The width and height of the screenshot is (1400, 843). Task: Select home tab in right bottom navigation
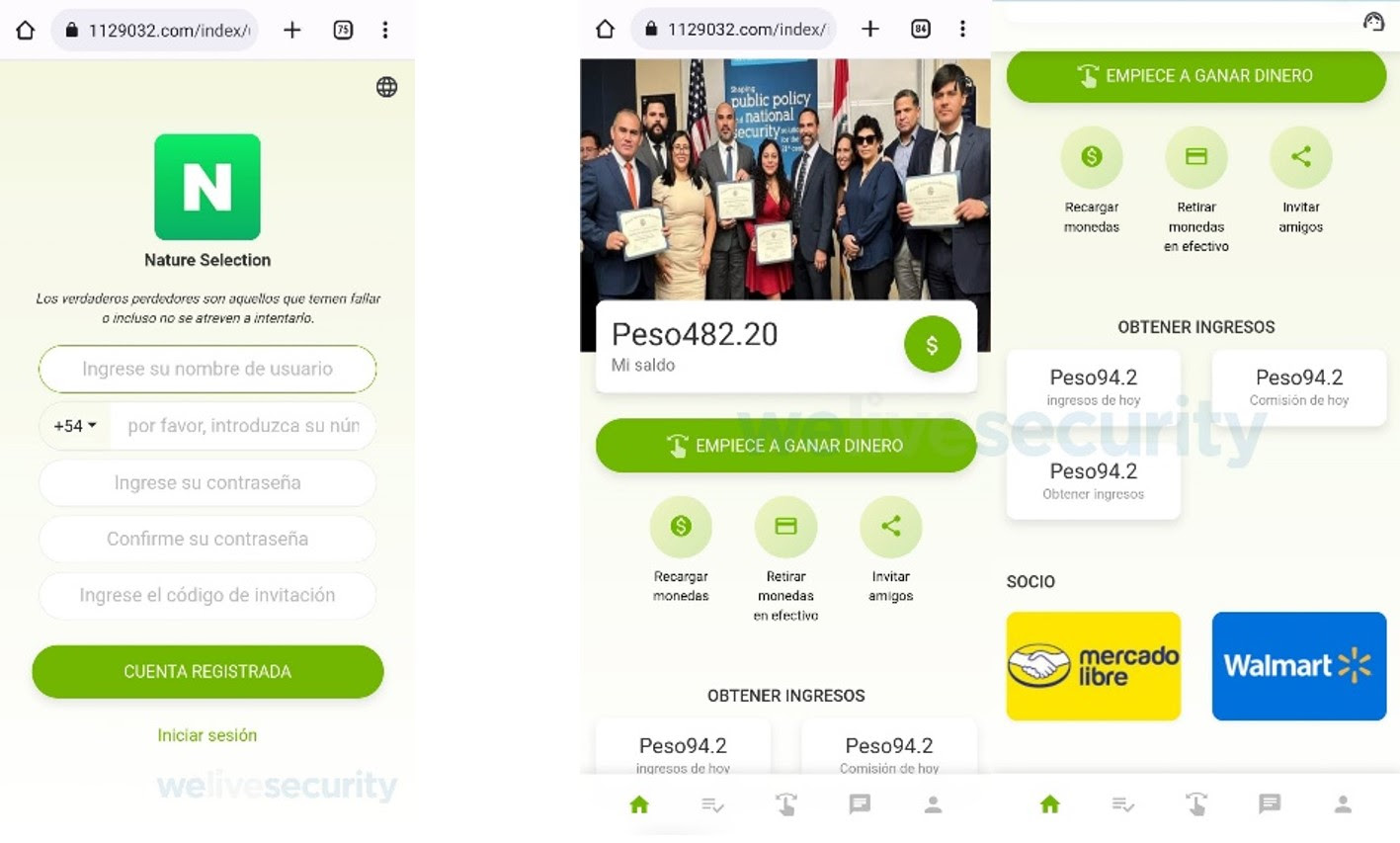click(x=1050, y=804)
